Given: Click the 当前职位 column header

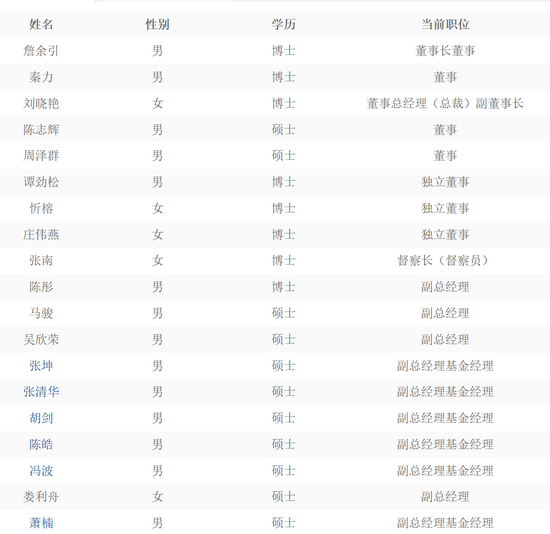Looking at the screenshot, I should 445,24.
